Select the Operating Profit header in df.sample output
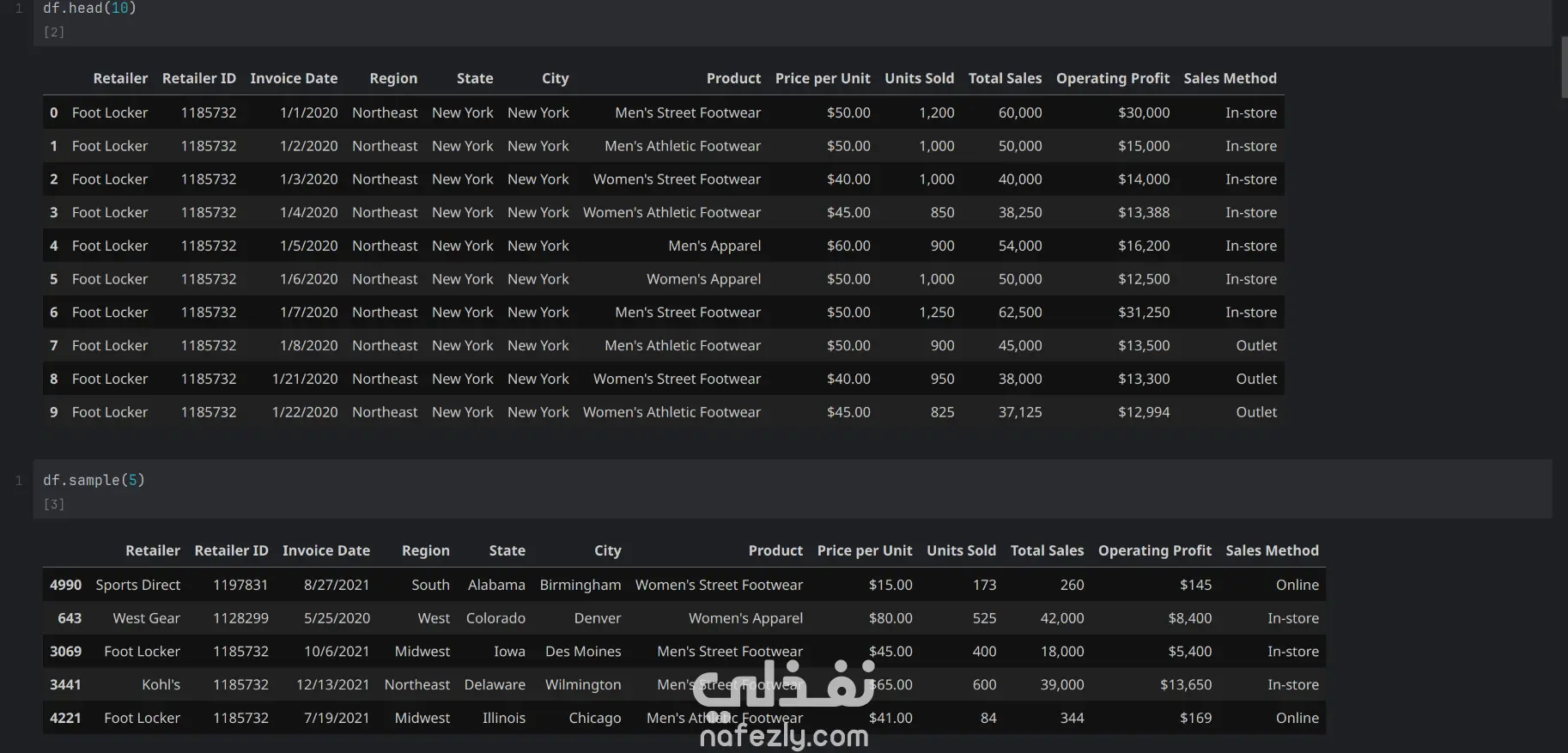The image size is (1568, 753). [1155, 550]
